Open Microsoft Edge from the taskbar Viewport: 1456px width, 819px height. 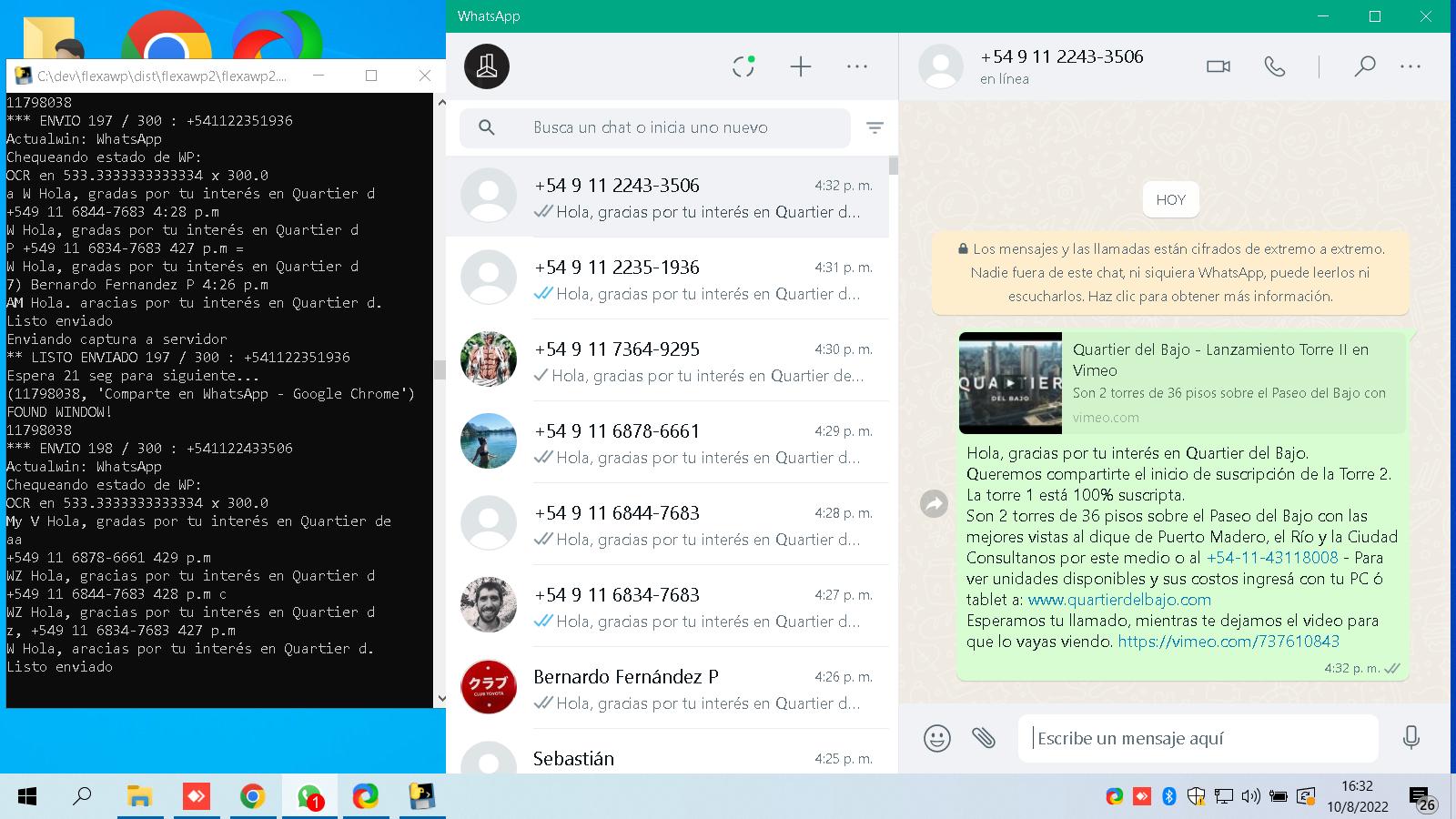[x=366, y=797]
